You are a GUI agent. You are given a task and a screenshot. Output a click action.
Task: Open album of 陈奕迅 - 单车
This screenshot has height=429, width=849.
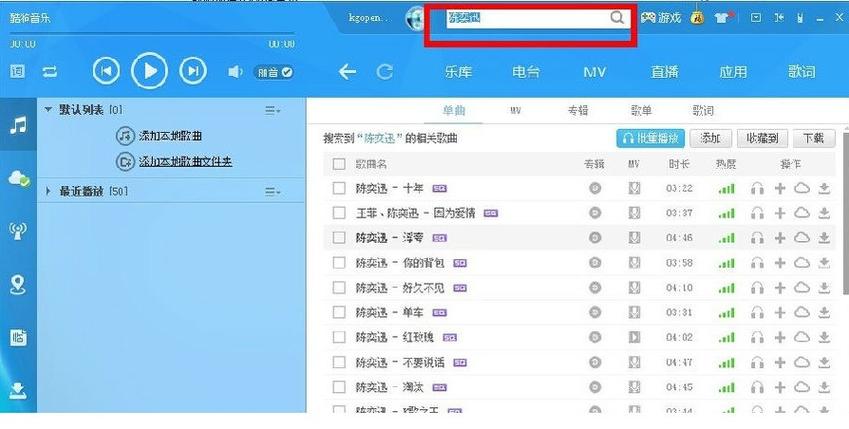pos(595,313)
